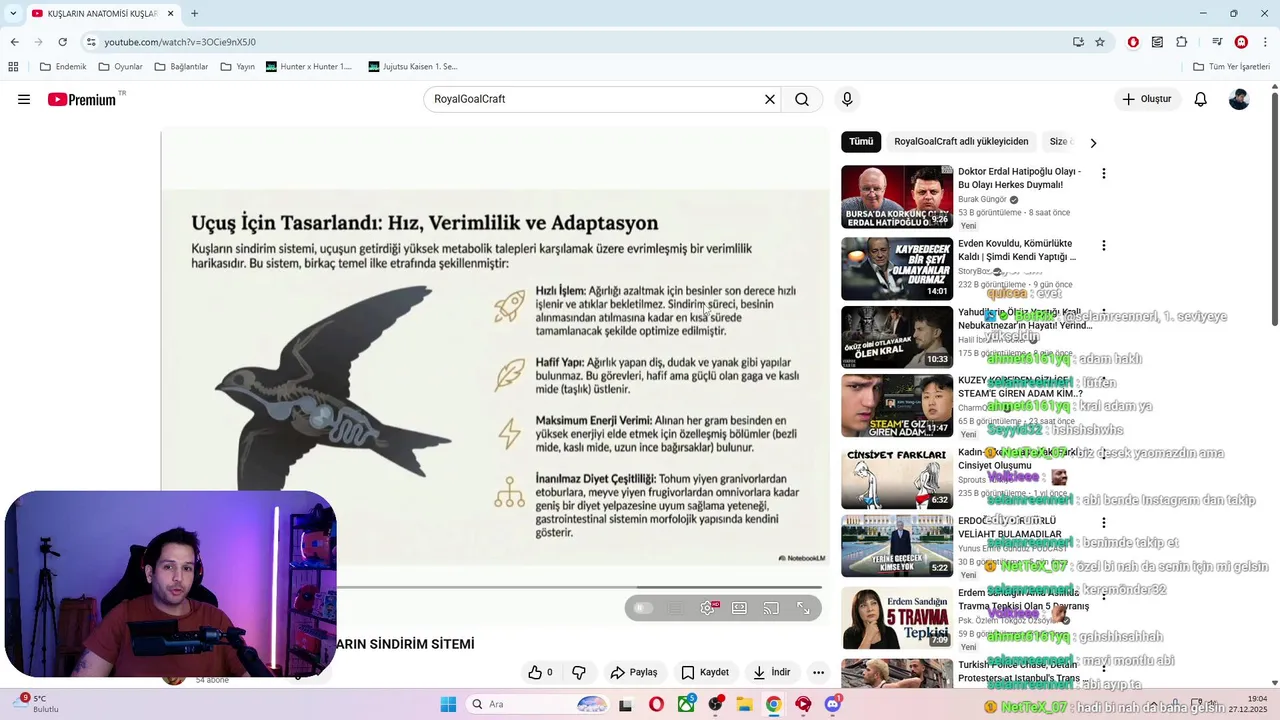Go back in browser history
The image size is (1280, 720).
click(x=14, y=42)
